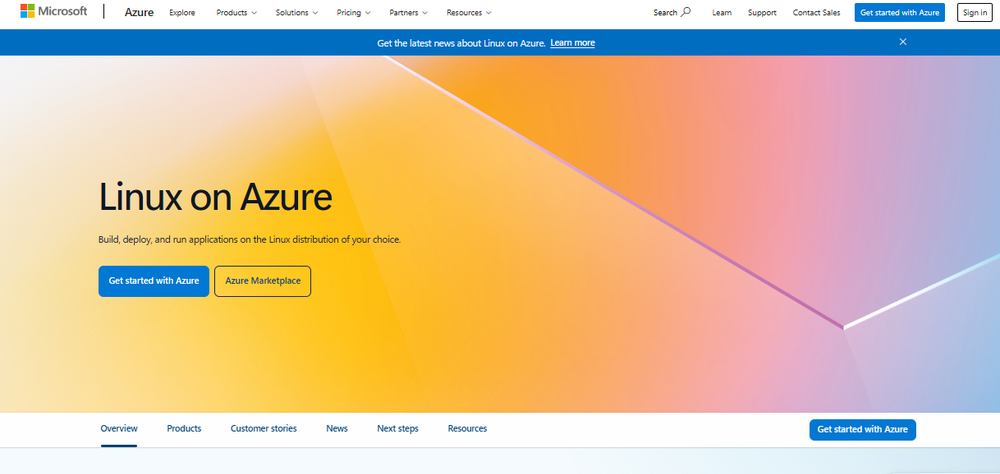Click hero Get started with Azure button
1000x474 pixels.
(154, 281)
